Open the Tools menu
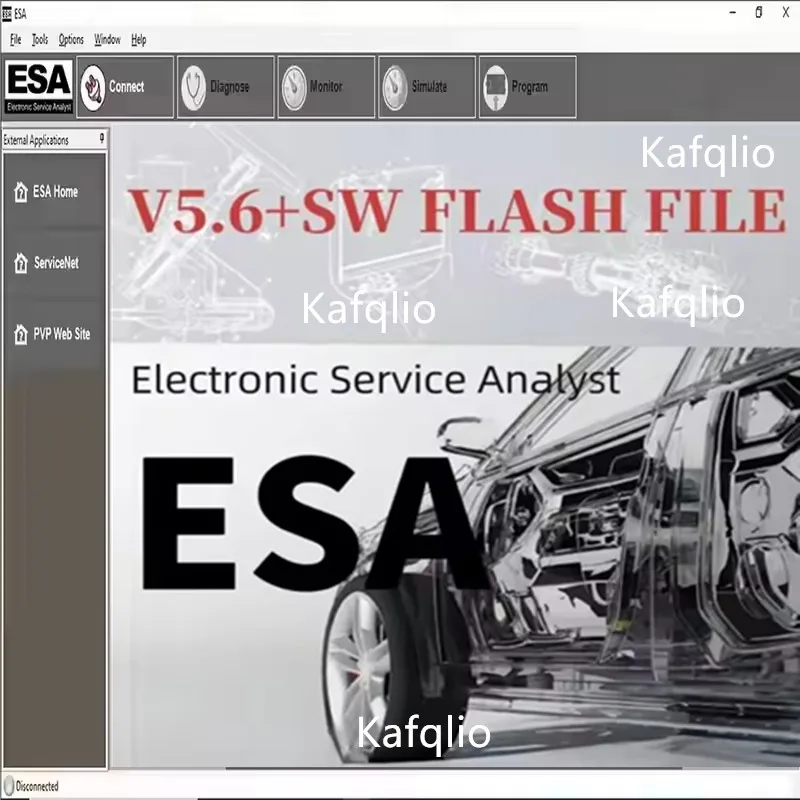Image resolution: width=800 pixels, height=800 pixels. (x=40, y=39)
